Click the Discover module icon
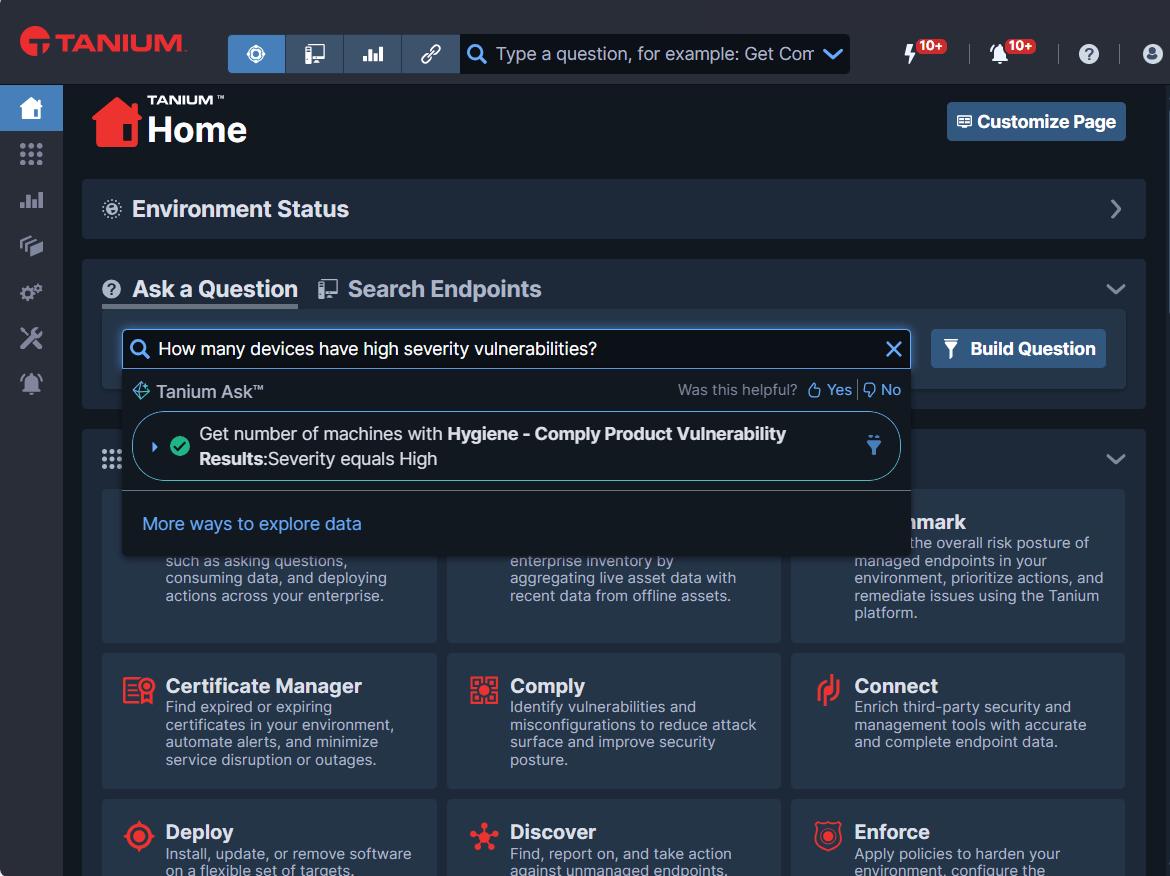 point(484,836)
